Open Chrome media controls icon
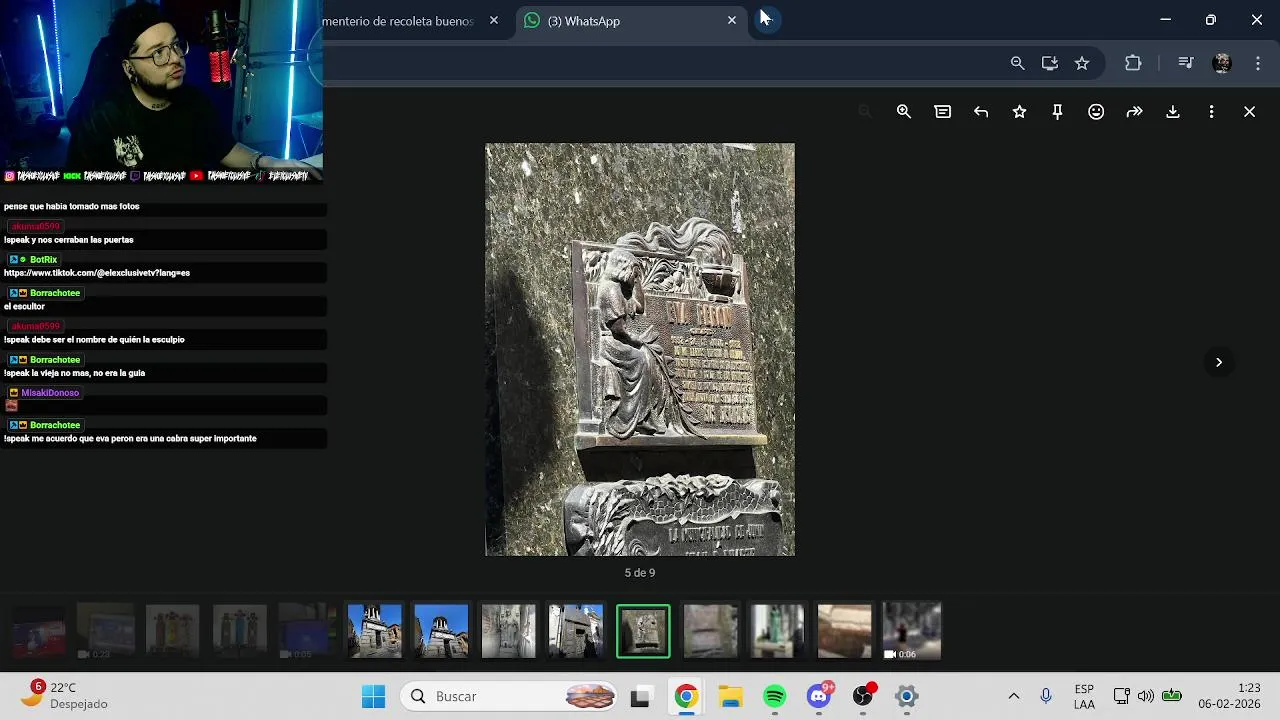 click(x=1186, y=63)
